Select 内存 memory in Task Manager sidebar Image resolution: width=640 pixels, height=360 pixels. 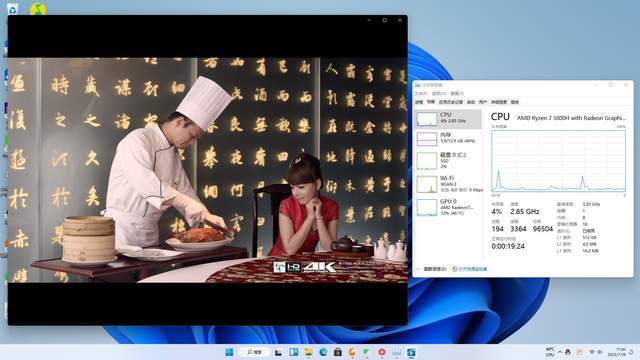[x=448, y=138]
